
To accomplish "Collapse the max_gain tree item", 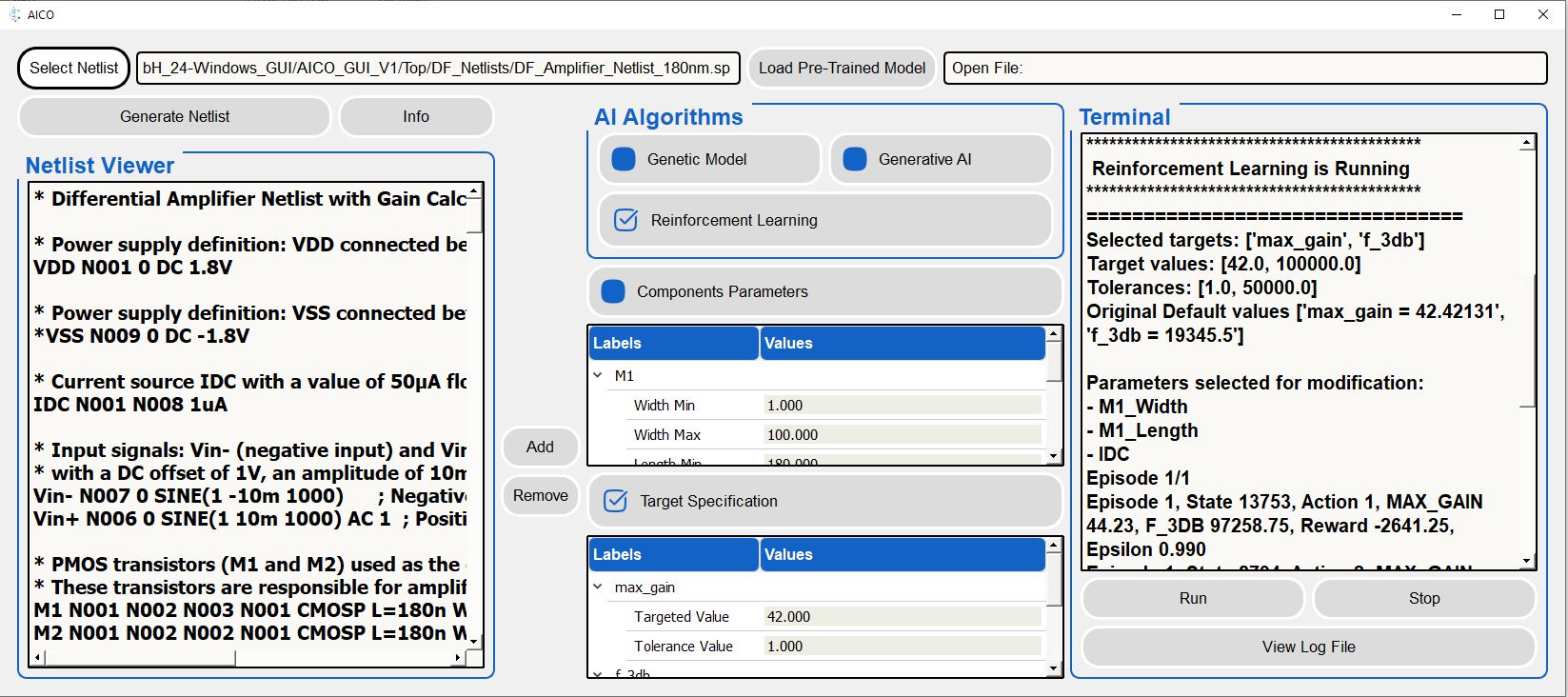I will 598,587.
